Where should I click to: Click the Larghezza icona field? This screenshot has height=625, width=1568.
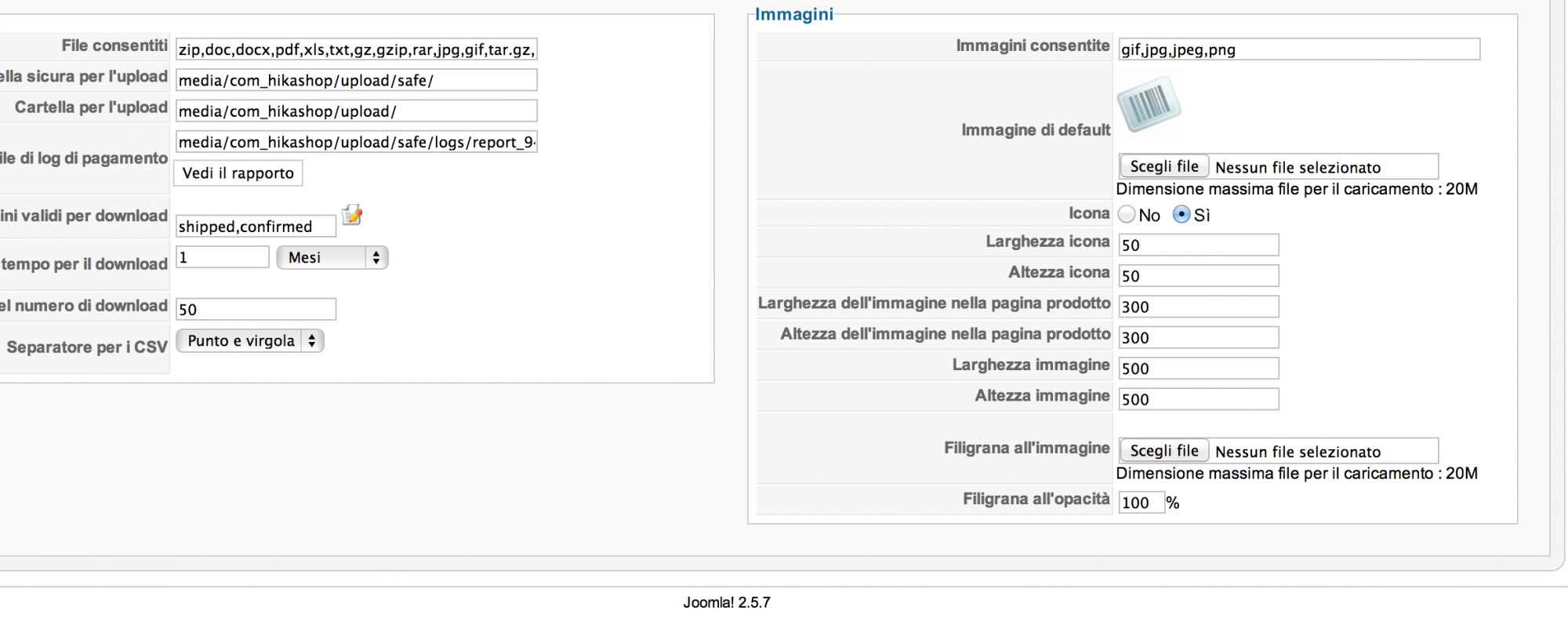tap(1199, 245)
